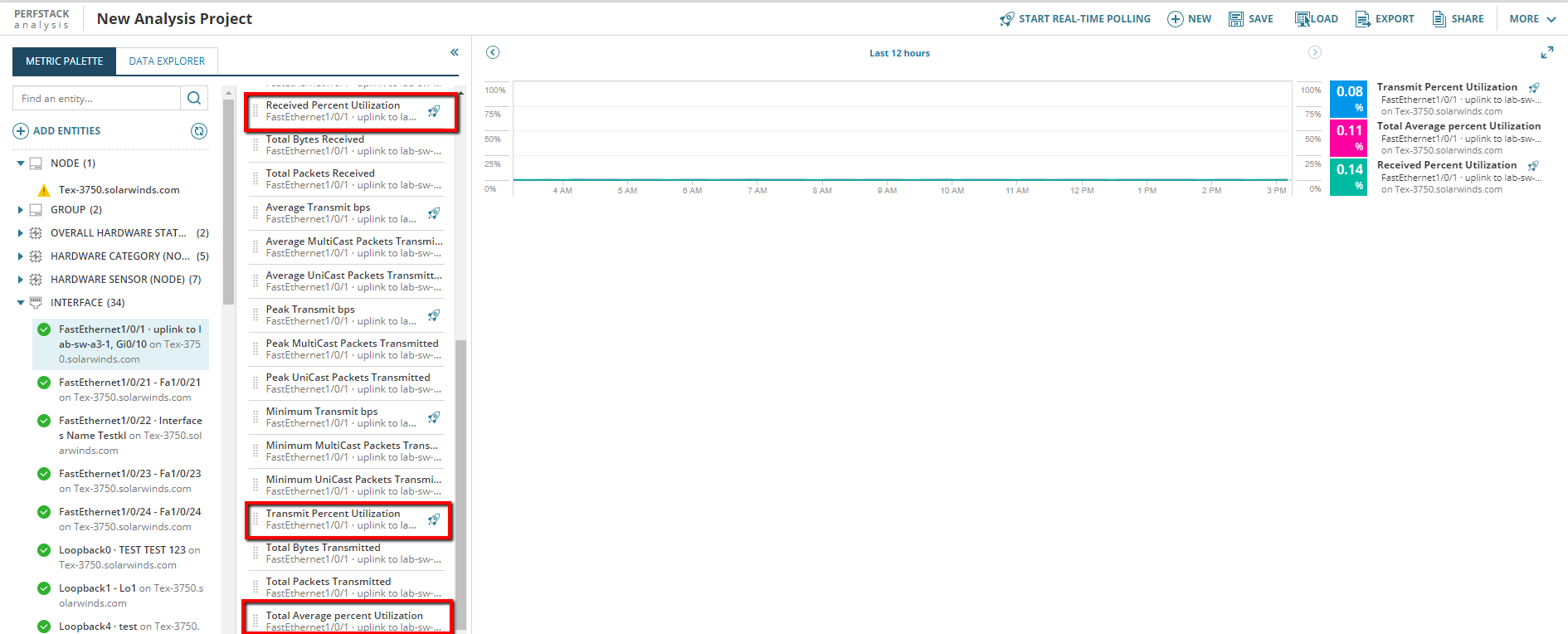
Task: Click the rocket icon on chart legend Transmit Percent Utilization
Action: [1534, 87]
